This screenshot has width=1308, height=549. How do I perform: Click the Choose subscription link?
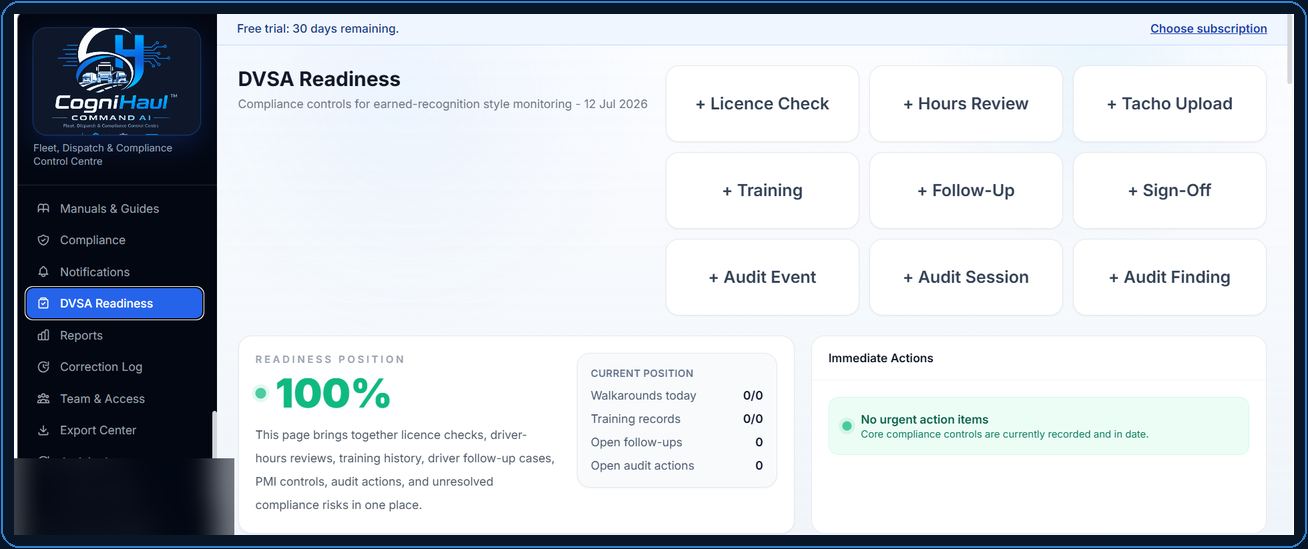pyautogui.click(x=1208, y=29)
